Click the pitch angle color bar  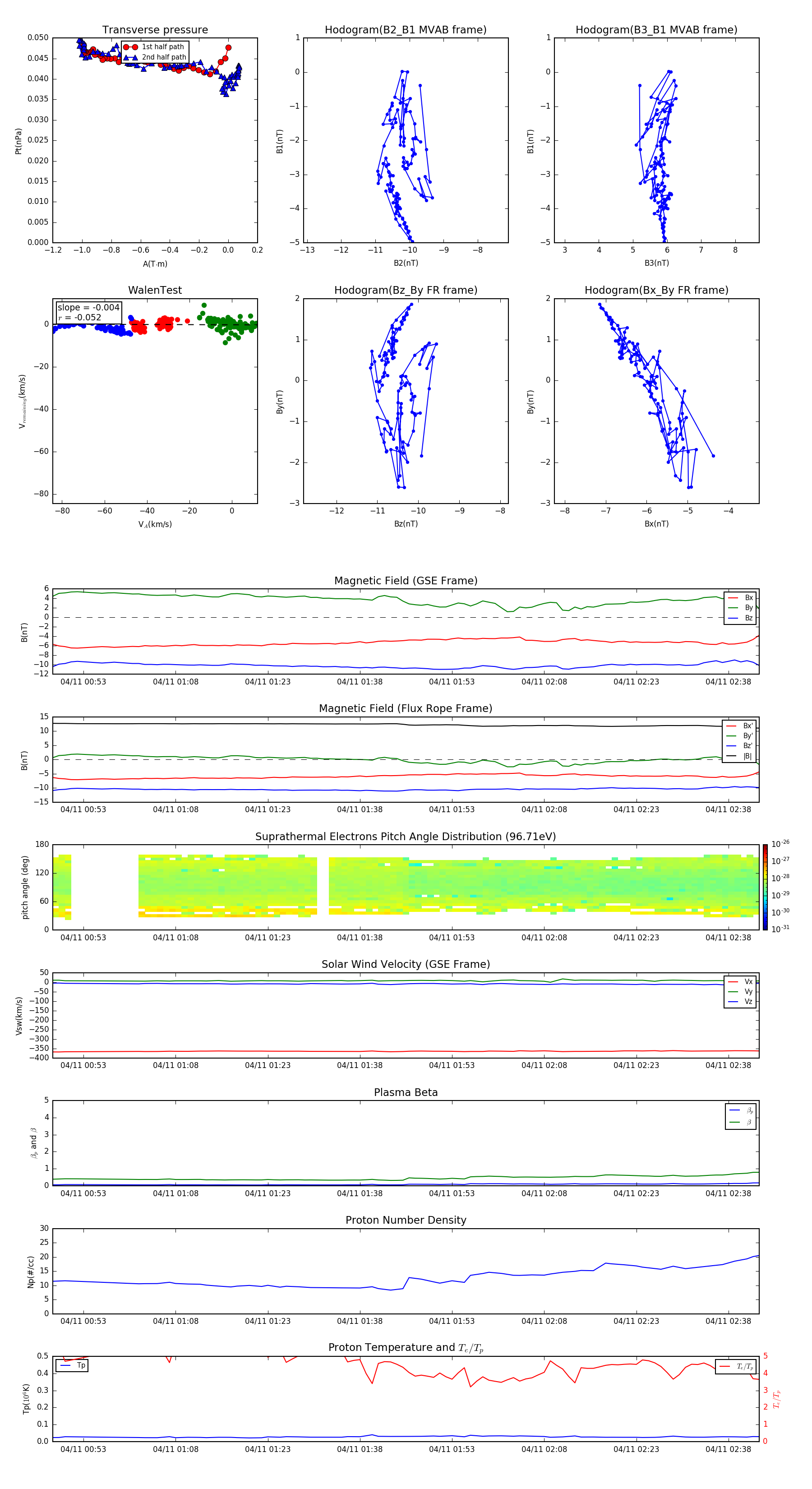click(x=765, y=887)
